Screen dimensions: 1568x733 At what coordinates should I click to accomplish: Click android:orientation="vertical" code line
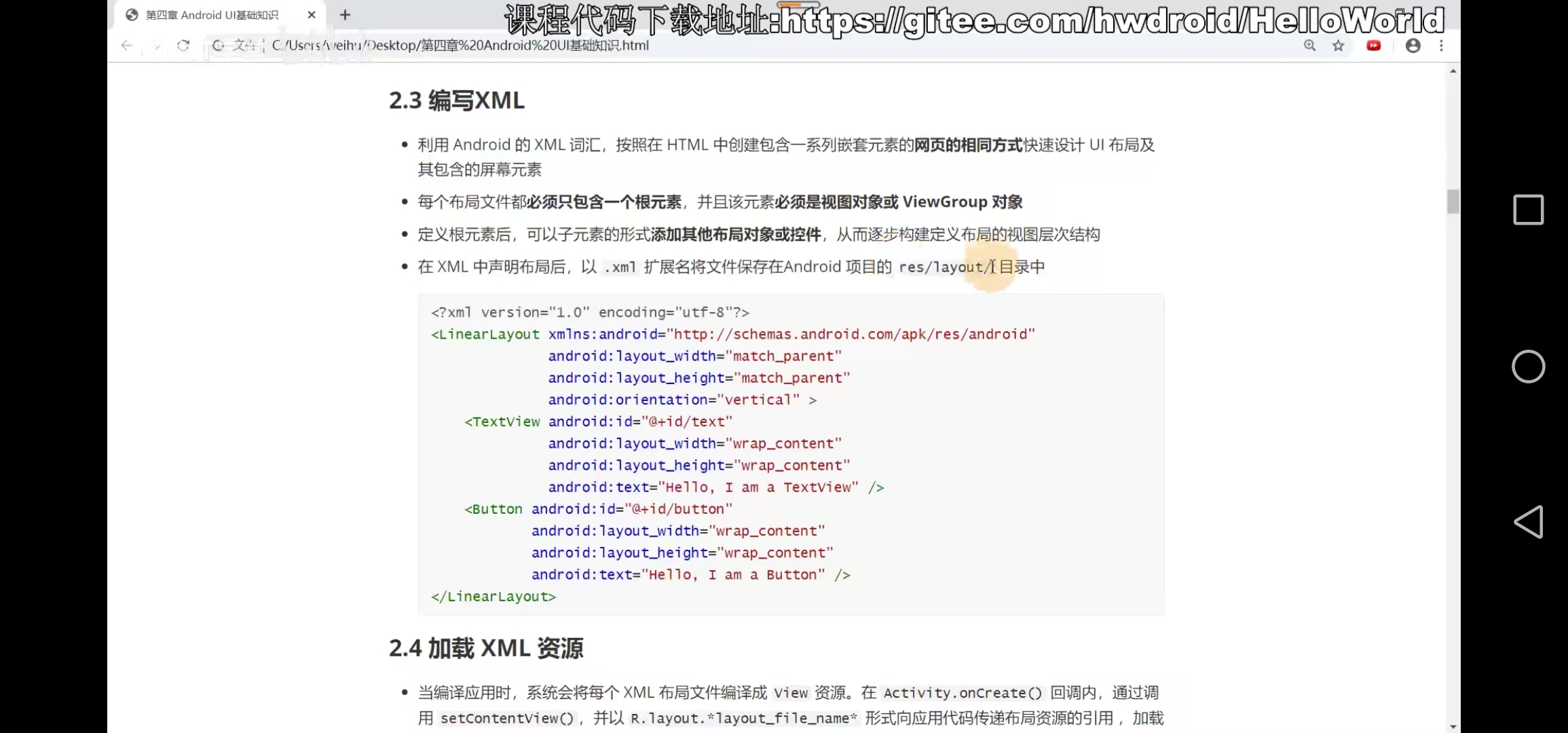tap(682, 400)
